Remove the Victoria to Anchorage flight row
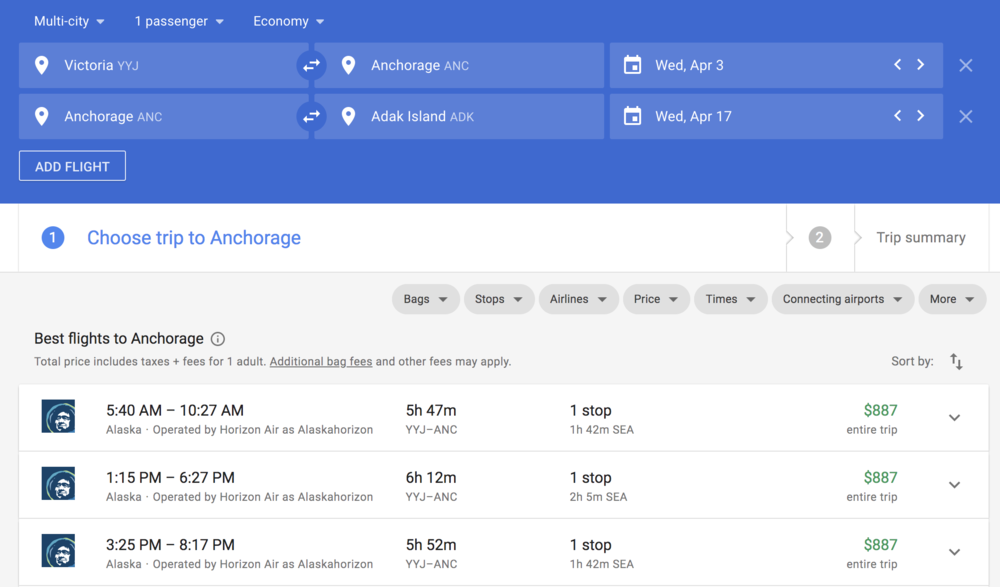 click(965, 65)
